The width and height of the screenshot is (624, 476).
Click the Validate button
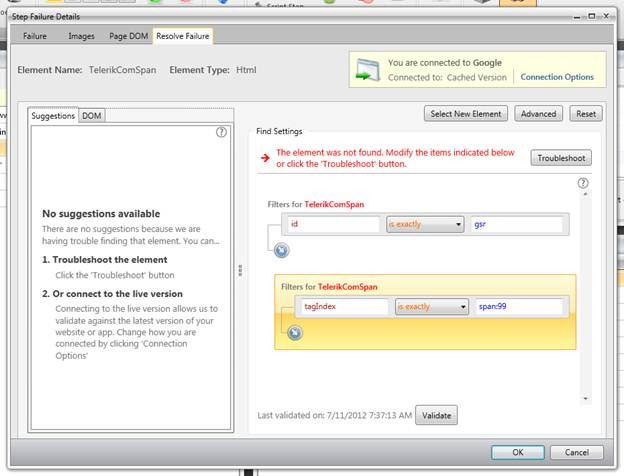pos(436,415)
